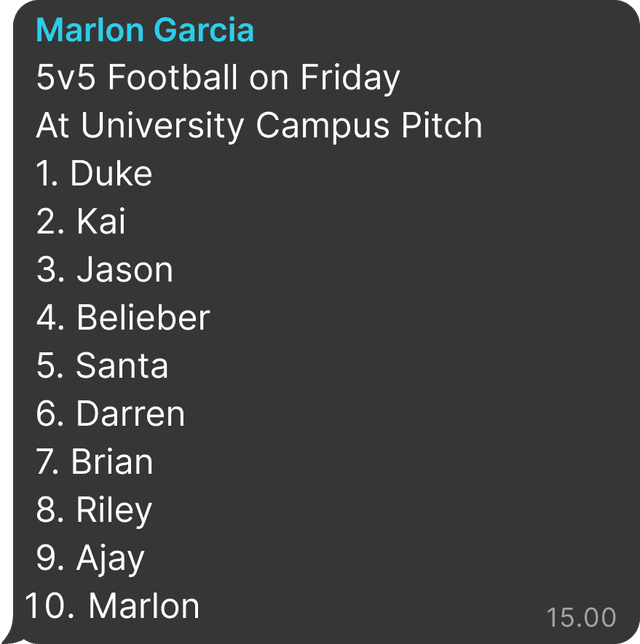
Task: Select list entry 4. Belieber
Action: point(123,318)
